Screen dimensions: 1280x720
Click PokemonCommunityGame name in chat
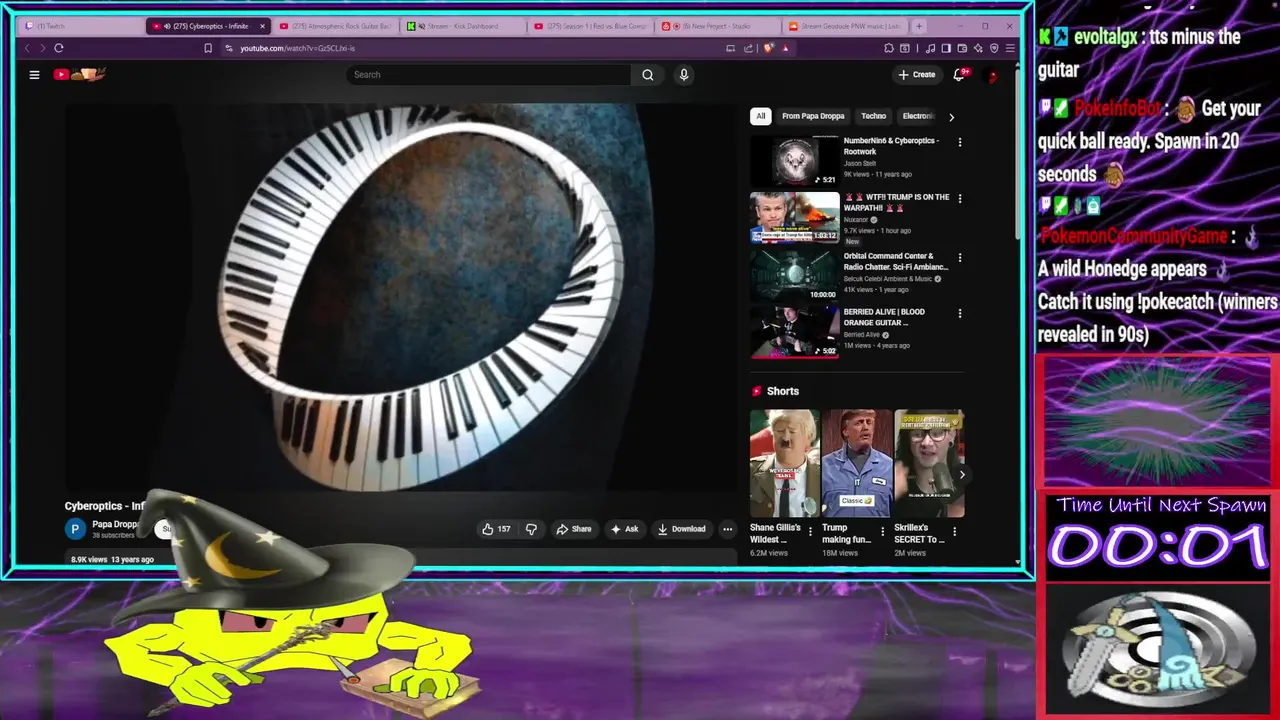1133,236
